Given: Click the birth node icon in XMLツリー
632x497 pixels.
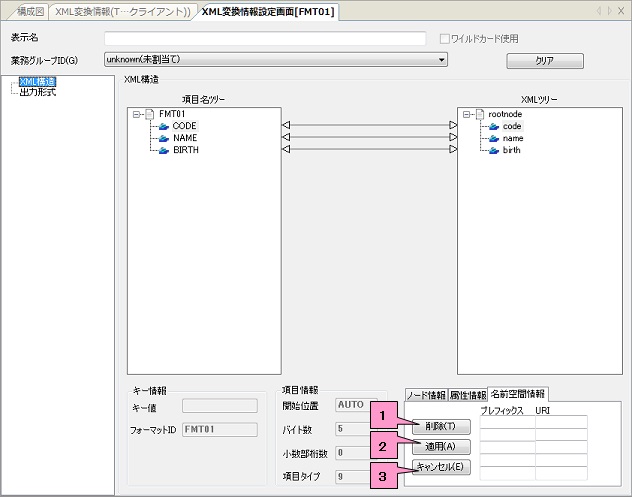Looking at the screenshot, I should (494, 150).
